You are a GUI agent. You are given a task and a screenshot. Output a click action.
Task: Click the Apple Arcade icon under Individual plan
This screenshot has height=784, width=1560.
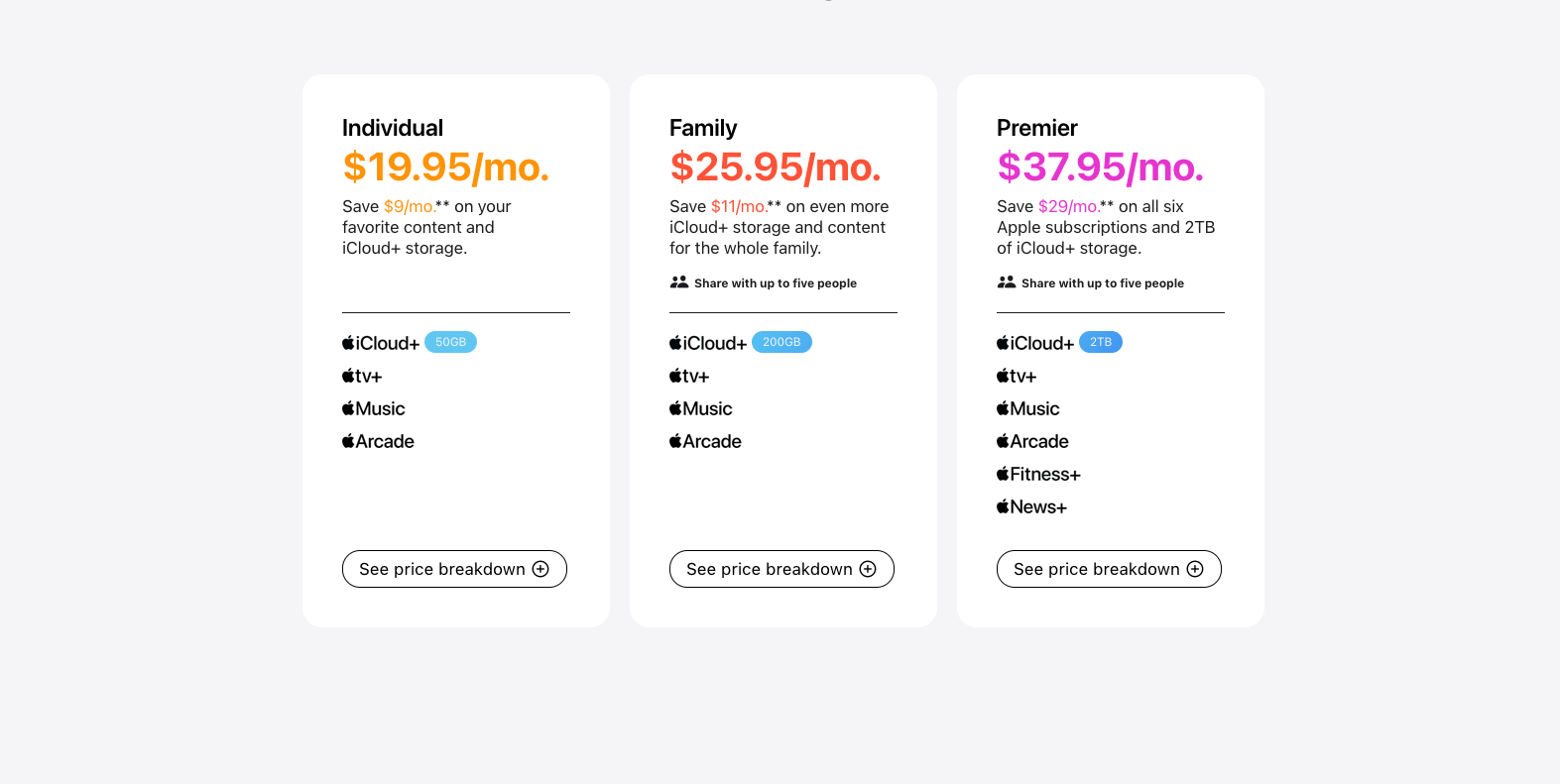tap(347, 440)
